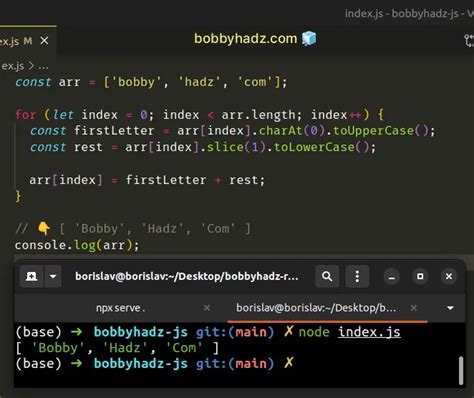Click the const arr declaration line

[x=151, y=82]
